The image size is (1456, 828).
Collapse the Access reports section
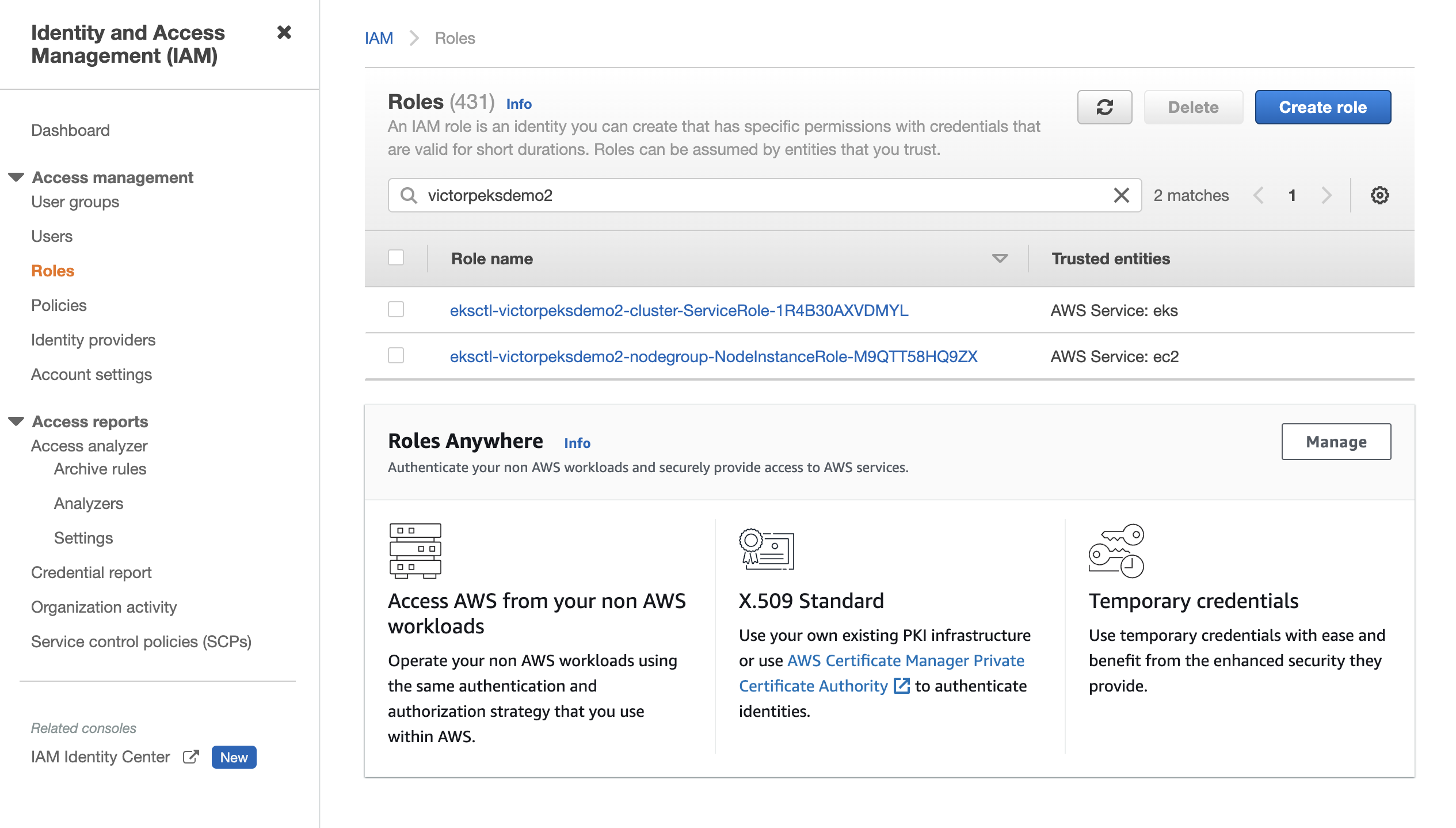pos(16,421)
